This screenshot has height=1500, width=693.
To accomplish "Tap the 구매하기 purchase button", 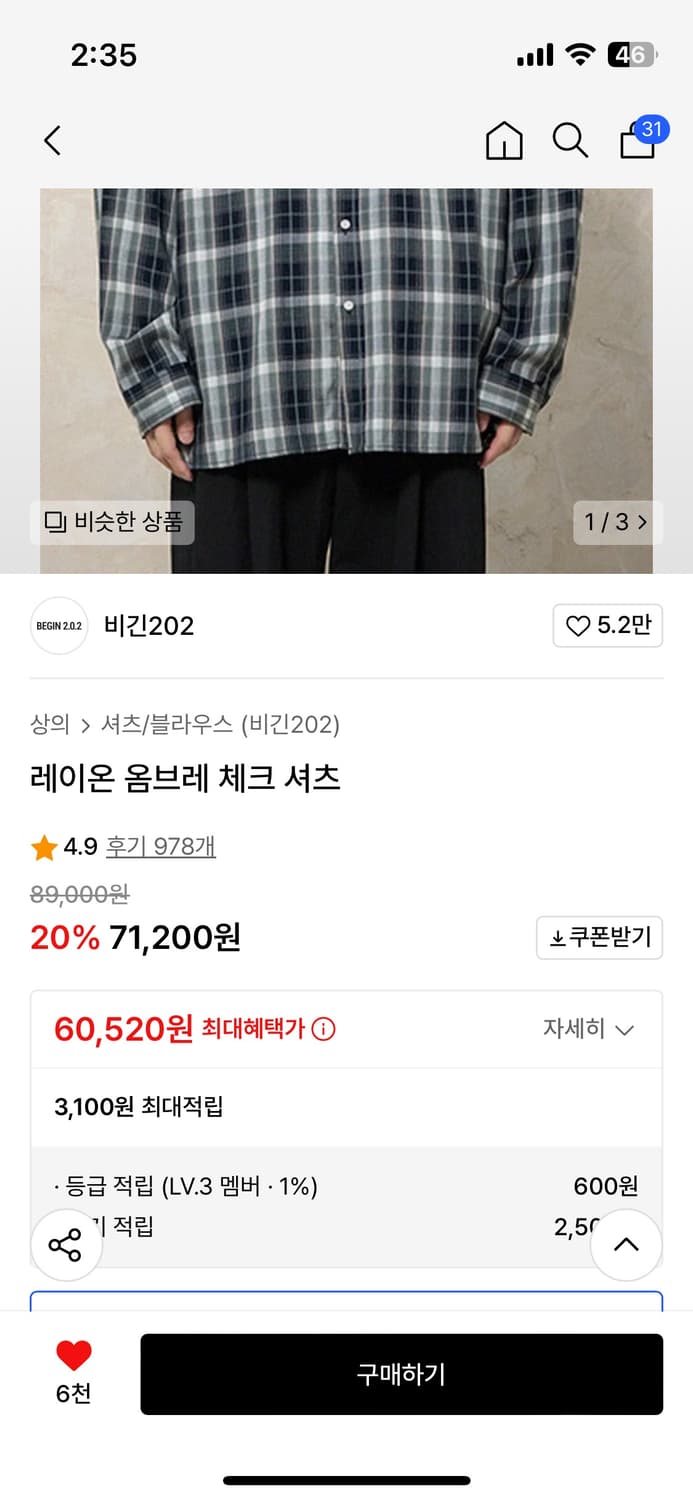I will [x=402, y=1374].
